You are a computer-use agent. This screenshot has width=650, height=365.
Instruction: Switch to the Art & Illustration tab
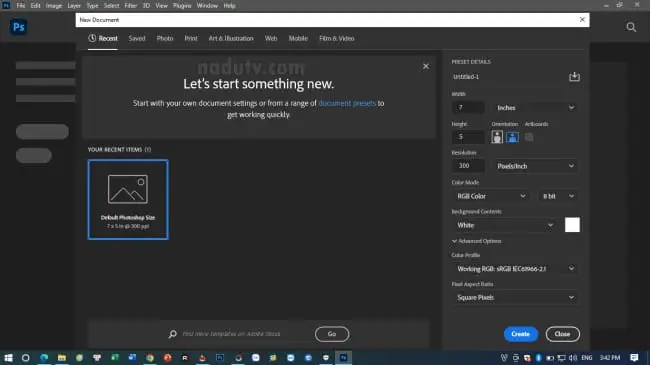[230, 38]
